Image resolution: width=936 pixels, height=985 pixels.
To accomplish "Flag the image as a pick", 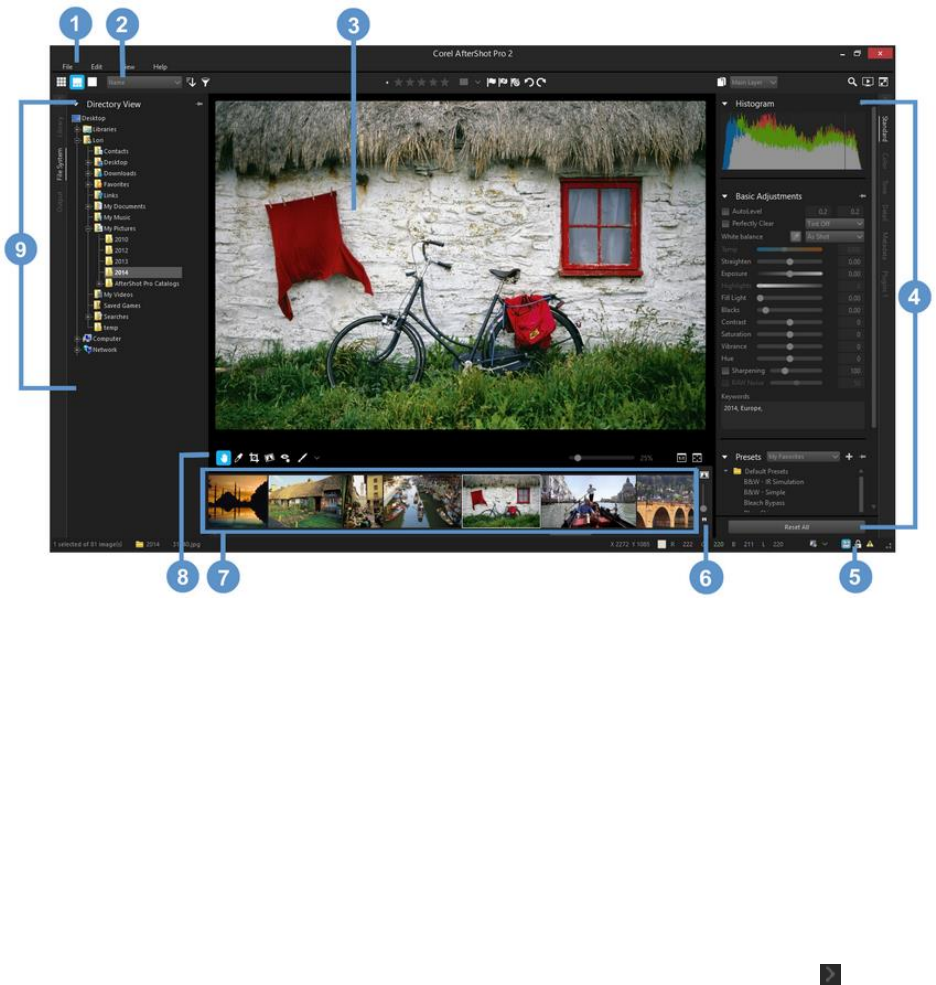I will pos(491,82).
